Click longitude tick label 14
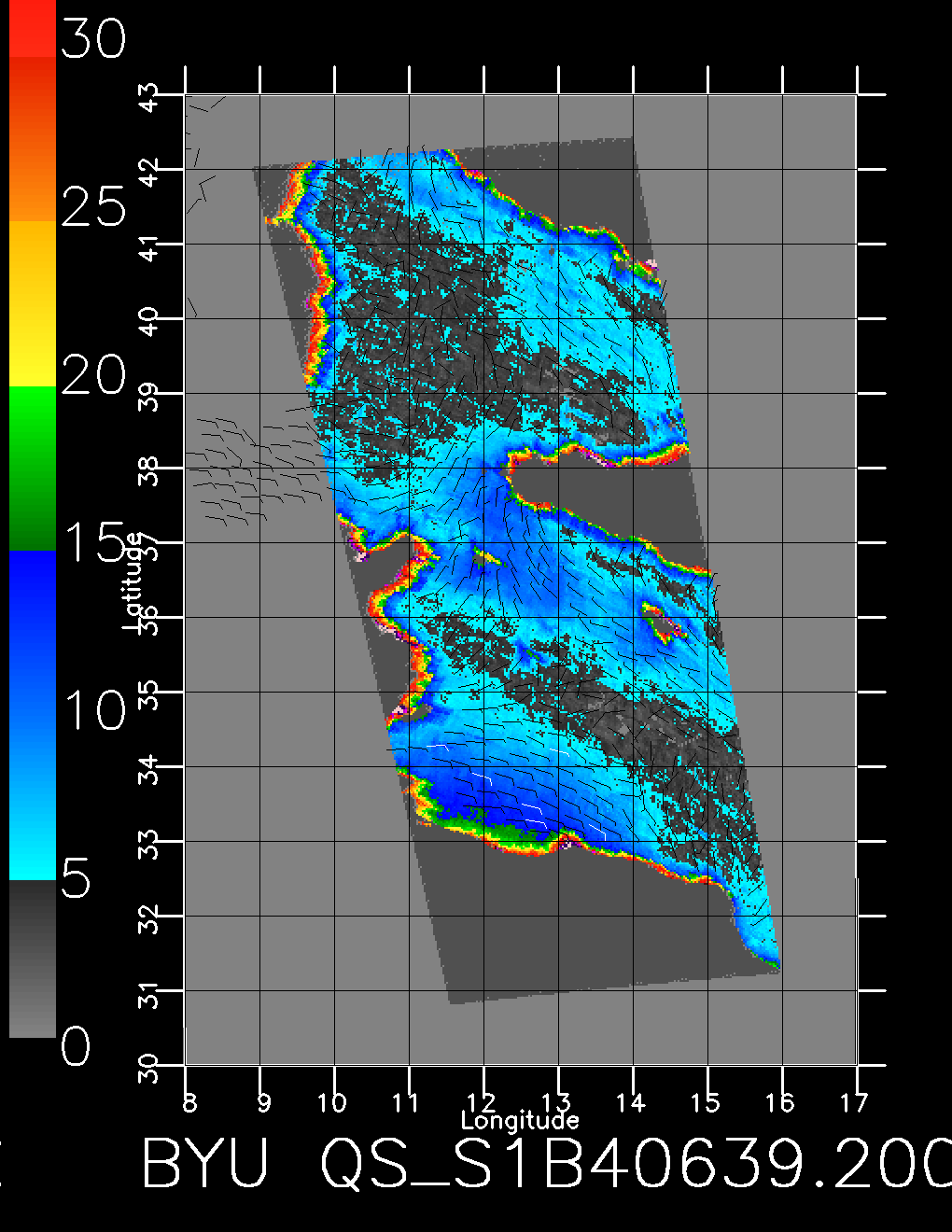This screenshot has width=952, height=1232. click(631, 1103)
